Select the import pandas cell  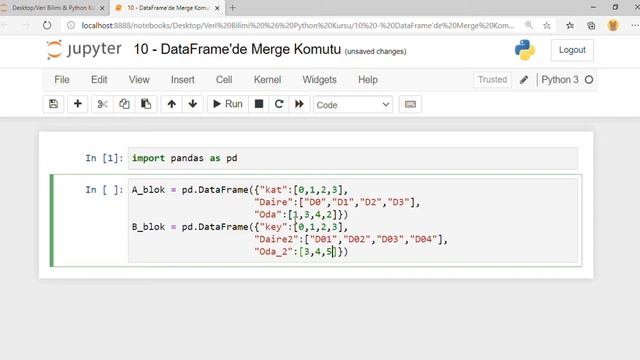point(353,158)
